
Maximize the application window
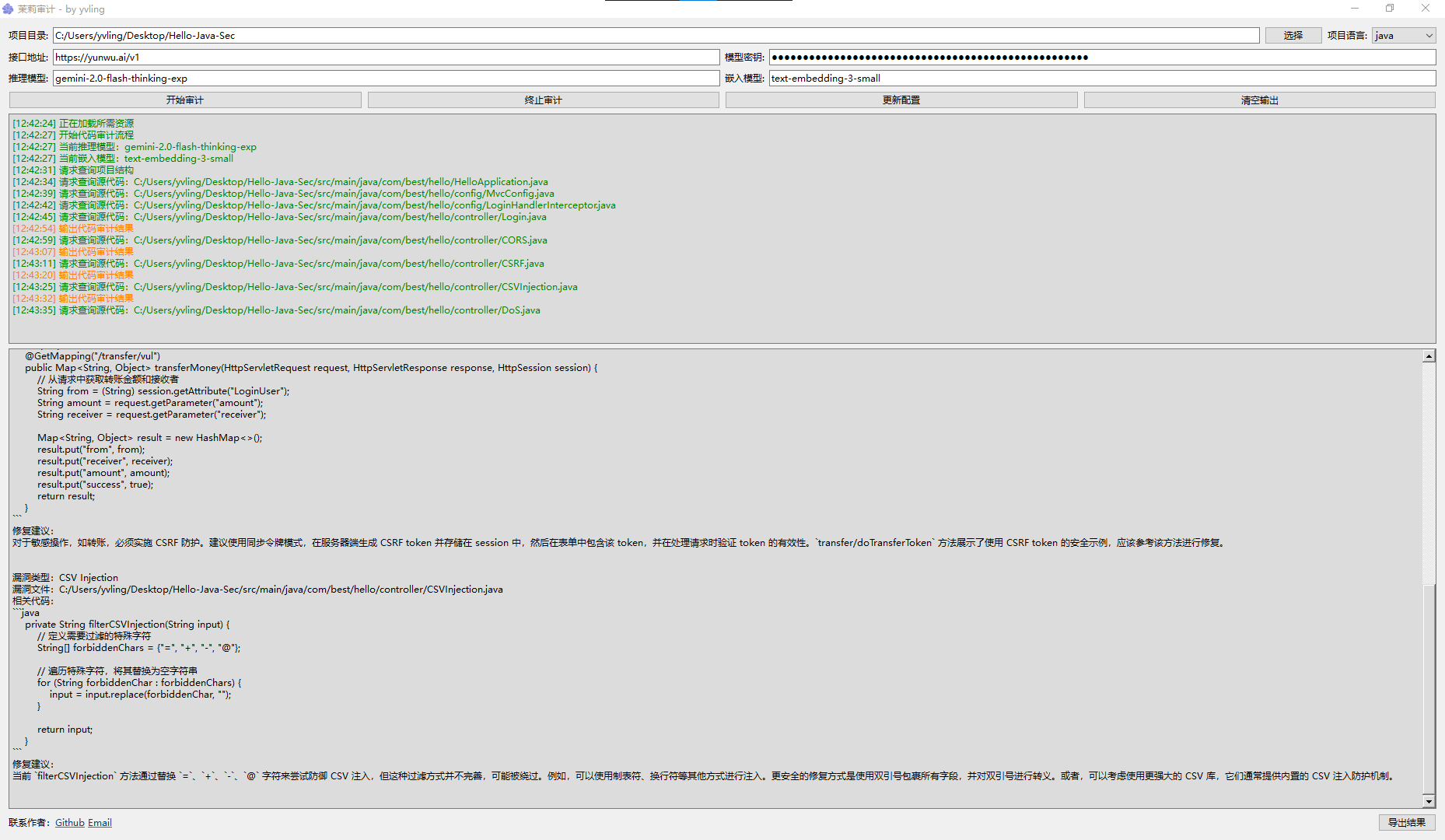click(x=1390, y=9)
